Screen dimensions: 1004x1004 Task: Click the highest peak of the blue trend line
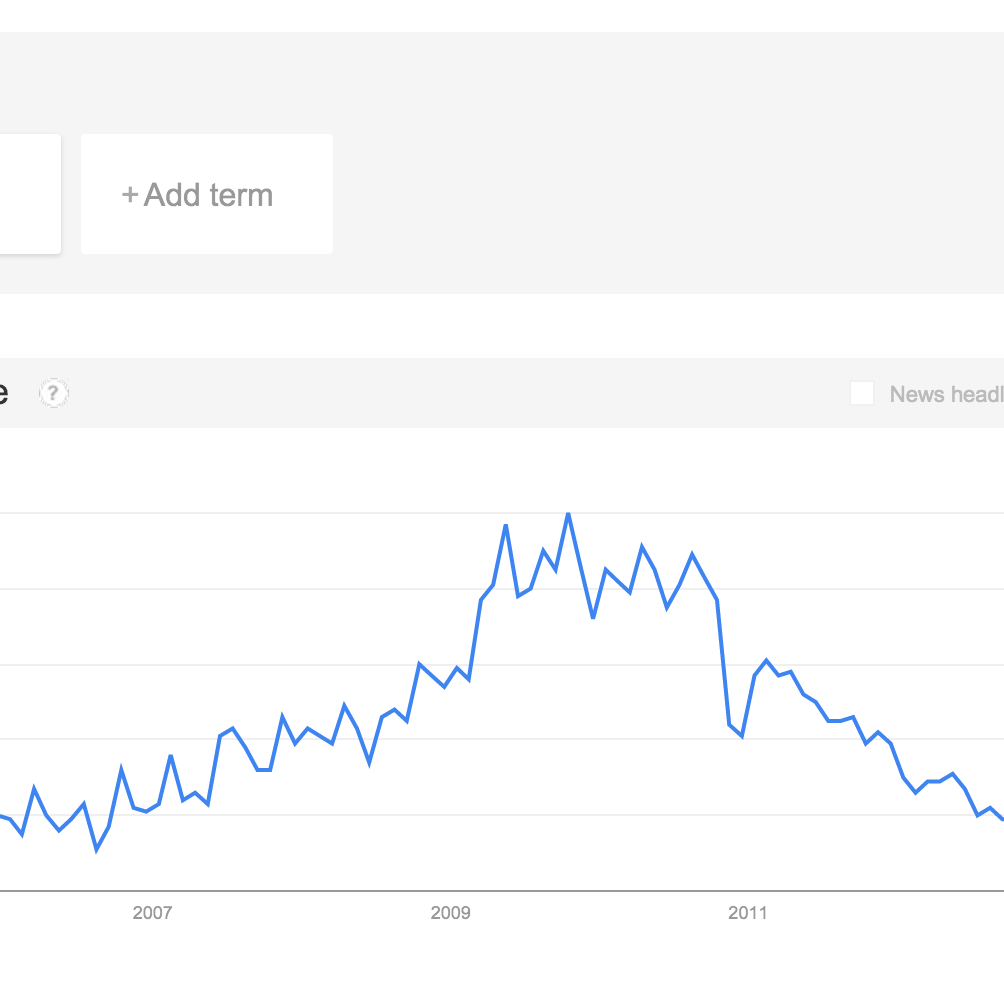coord(568,514)
